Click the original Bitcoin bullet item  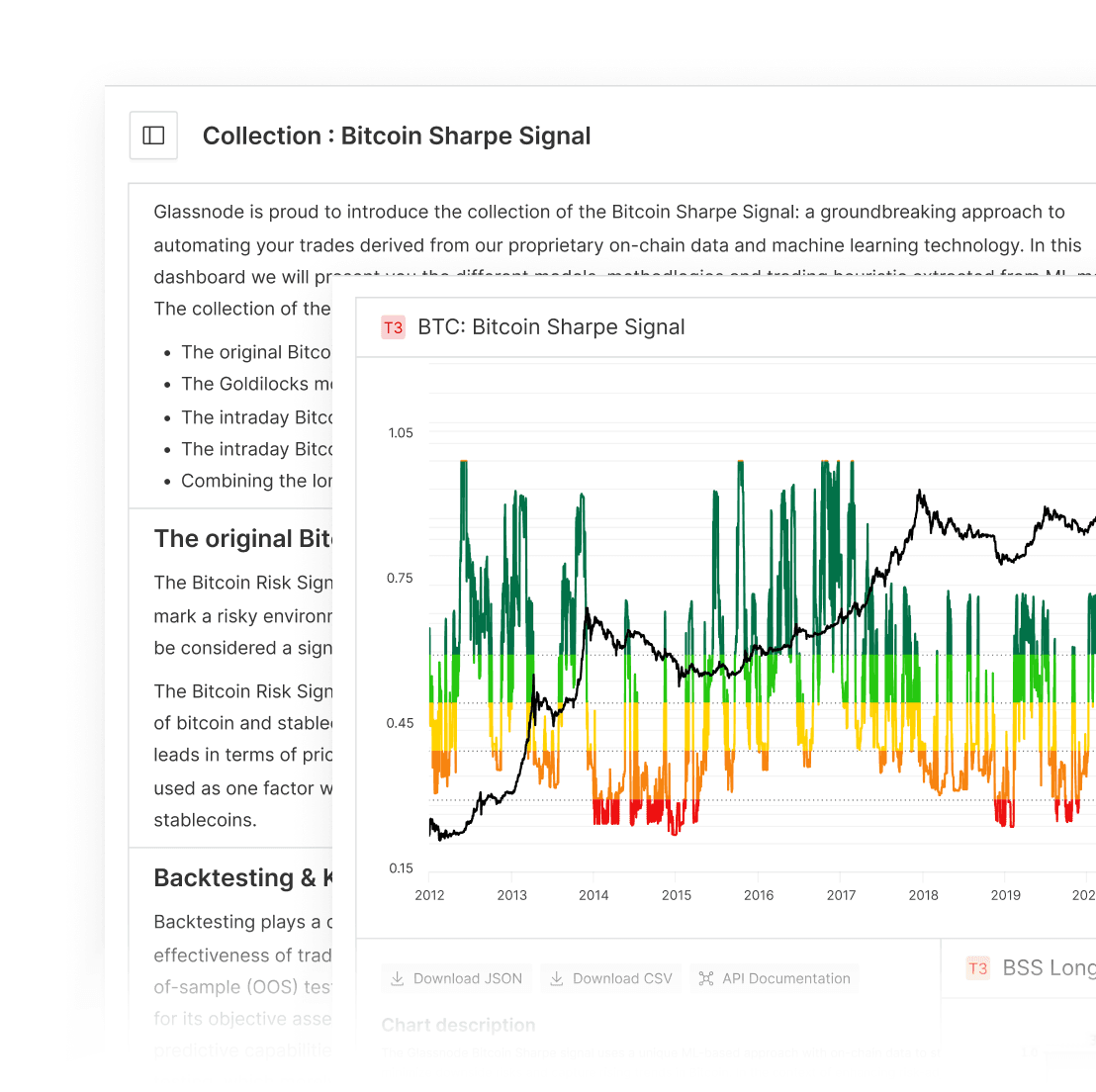pyautogui.click(x=255, y=351)
